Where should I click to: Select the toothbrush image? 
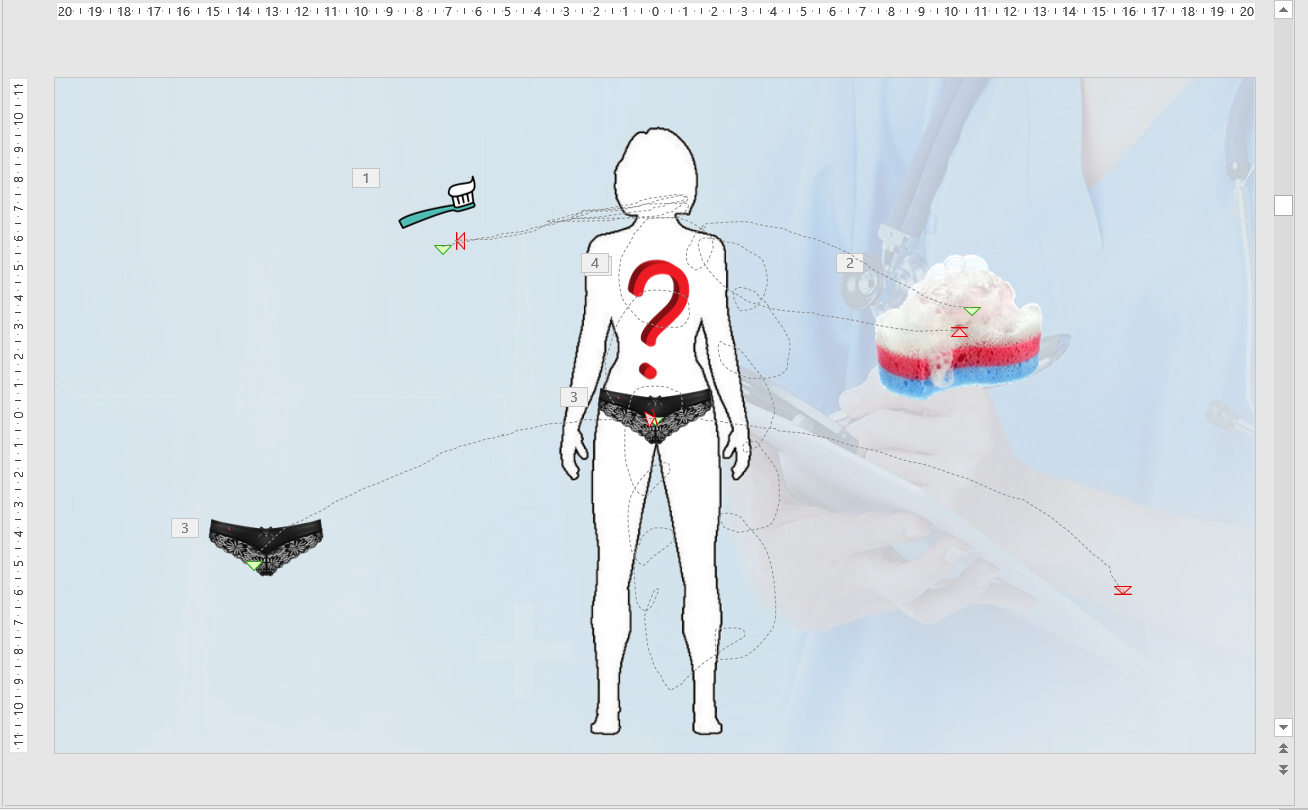[x=437, y=205]
